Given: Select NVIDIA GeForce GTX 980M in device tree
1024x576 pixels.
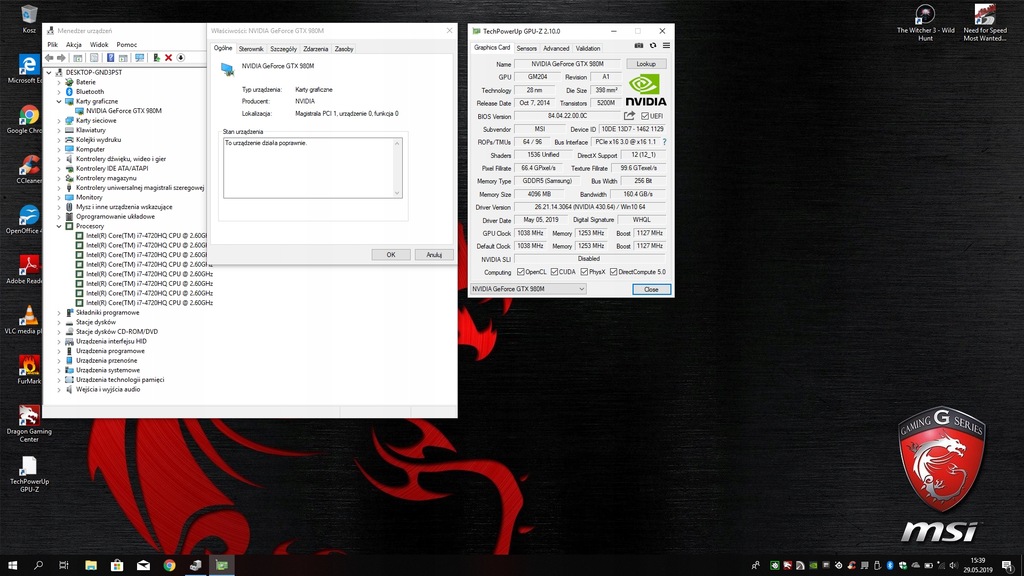Looking at the screenshot, I should pyautogui.click(x=123, y=111).
